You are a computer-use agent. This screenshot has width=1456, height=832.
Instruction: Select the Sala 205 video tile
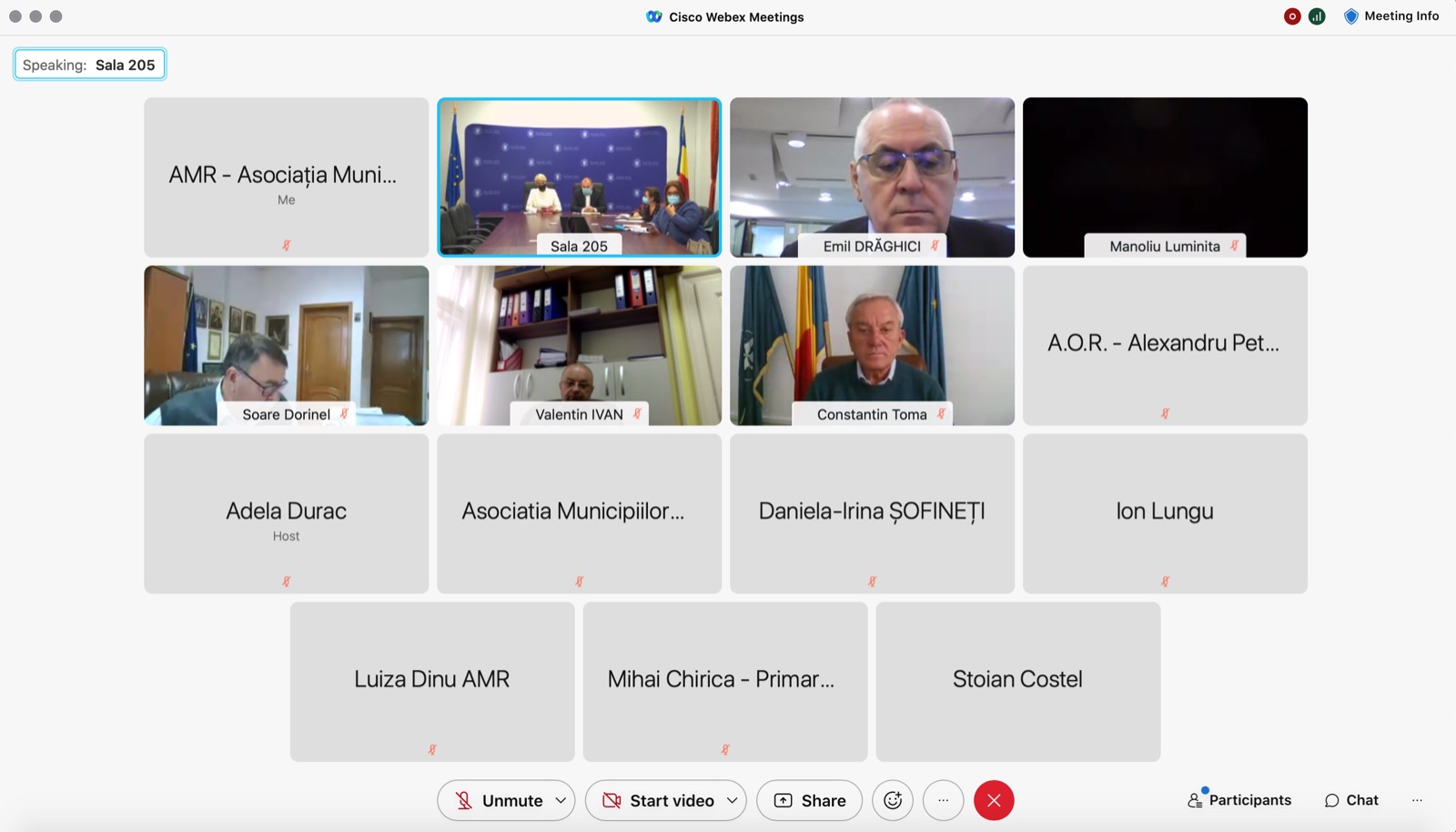579,177
